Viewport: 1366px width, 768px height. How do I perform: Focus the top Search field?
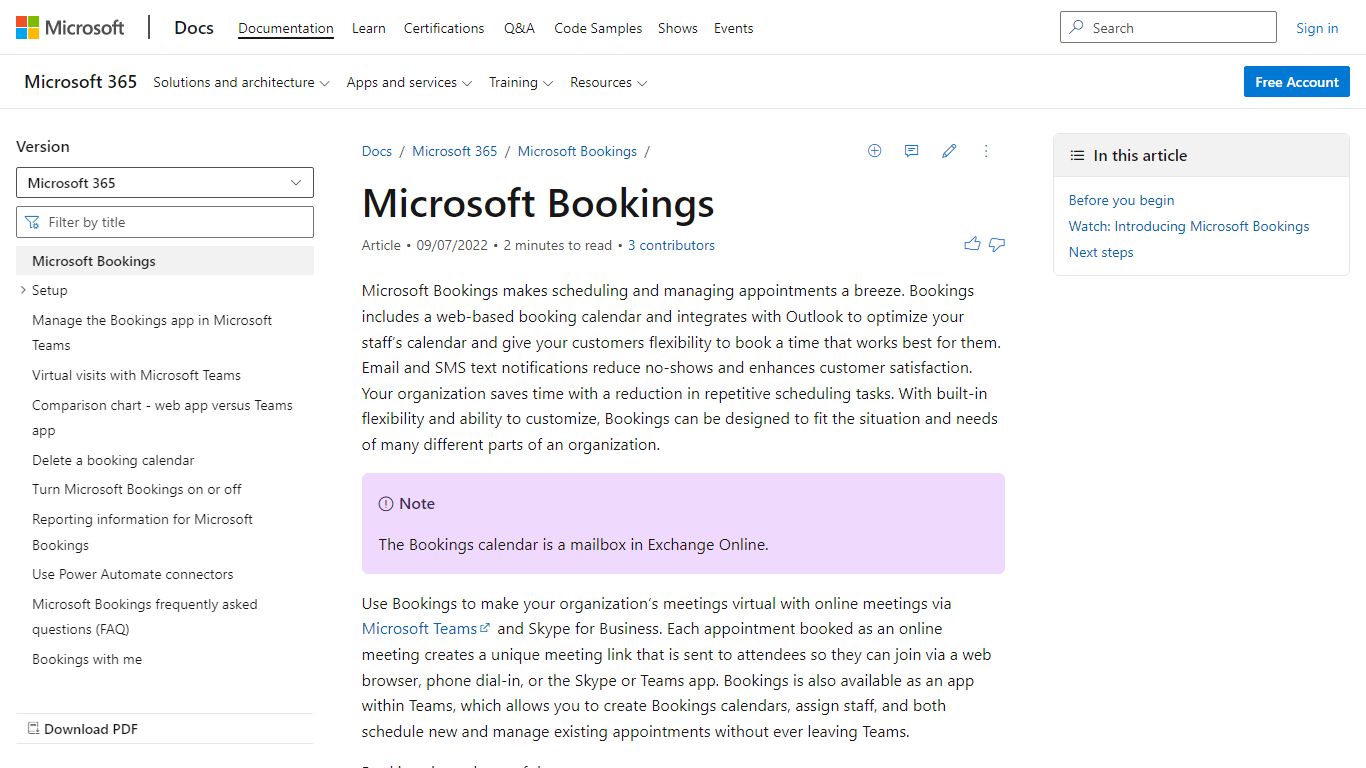[x=1168, y=28]
